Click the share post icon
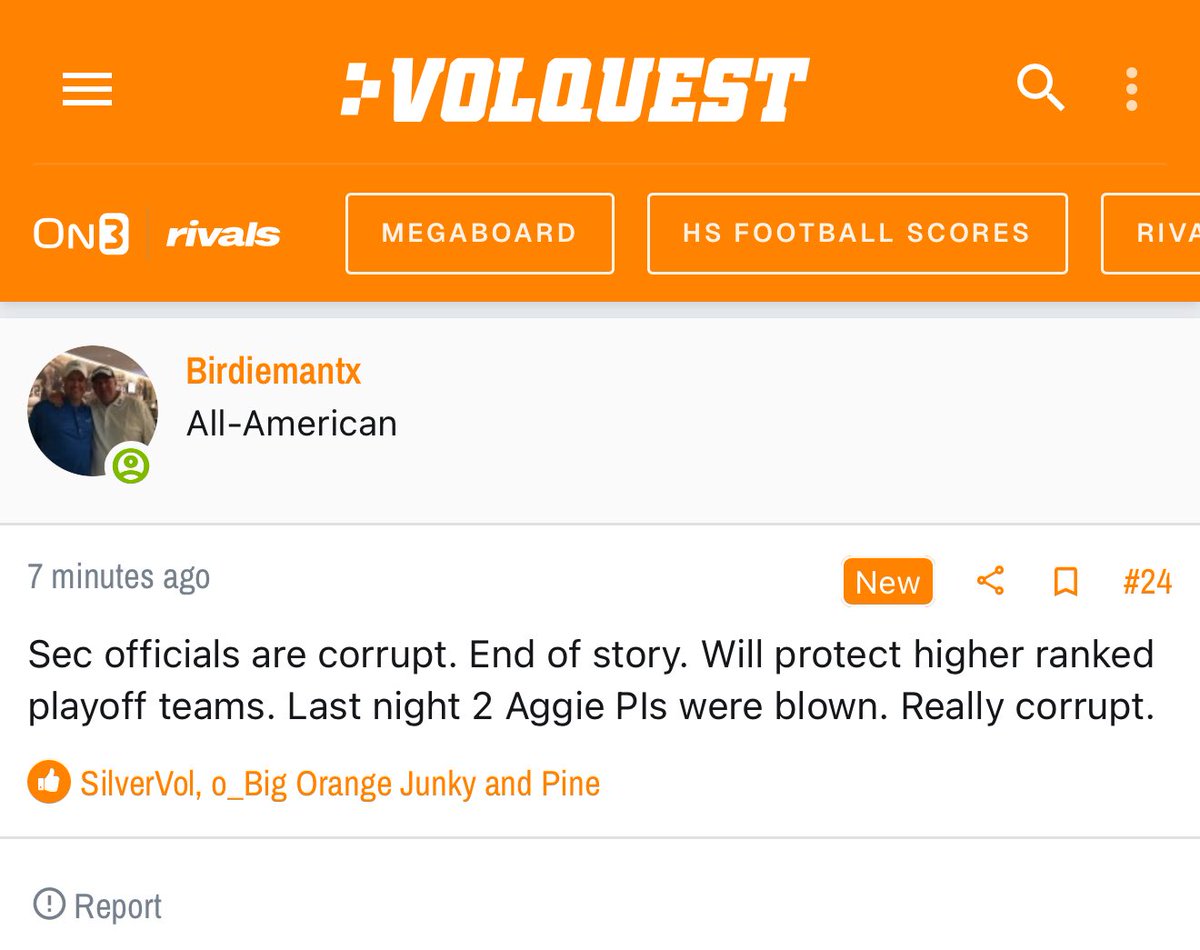1200x950 pixels. click(x=990, y=581)
